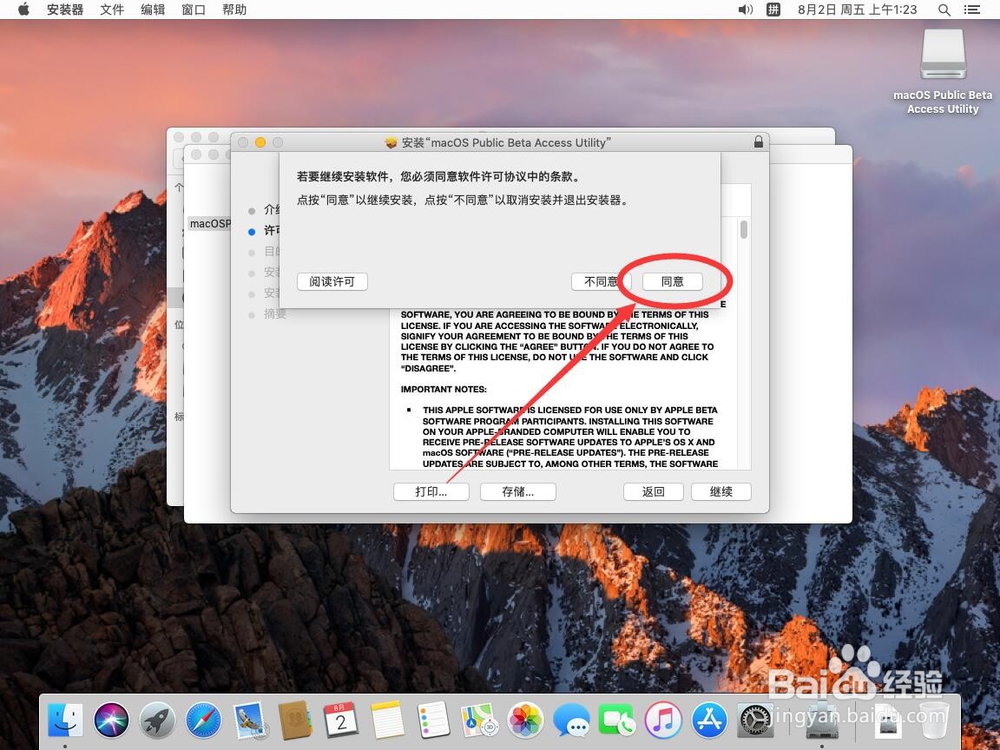The width and height of the screenshot is (1000, 750).
Task: Open Safari compass icon in Dock
Action: (x=203, y=721)
